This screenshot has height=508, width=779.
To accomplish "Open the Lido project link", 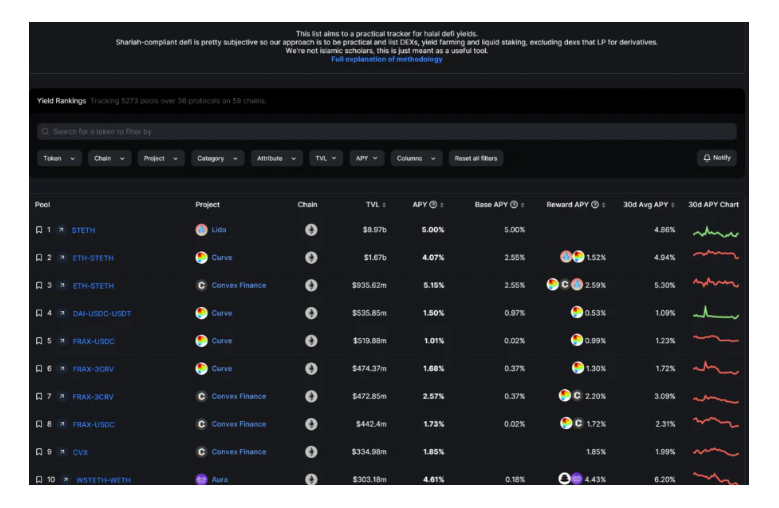I will click(x=219, y=230).
